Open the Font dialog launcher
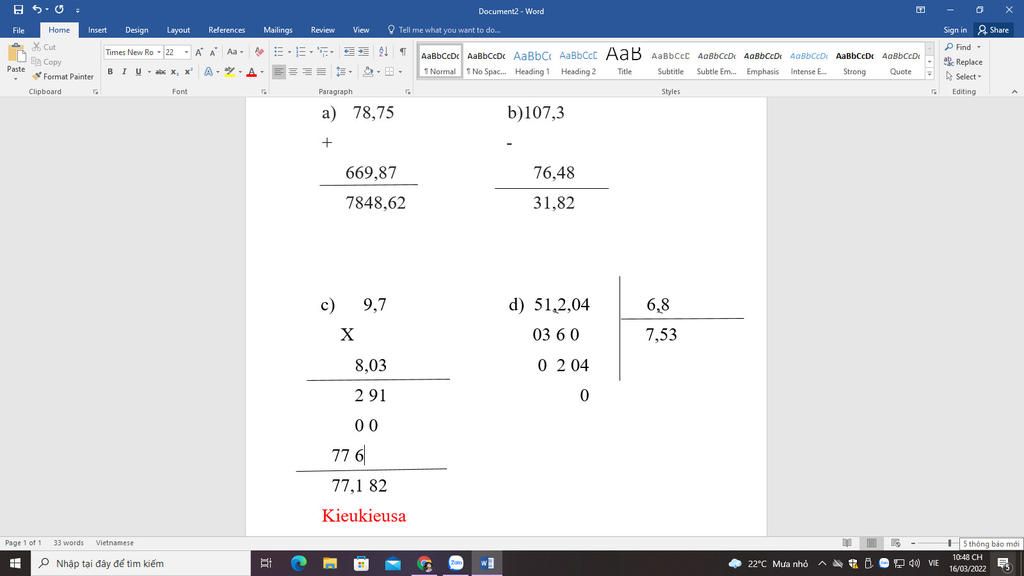Screen dimensions: 1024x576 (x=264, y=92)
